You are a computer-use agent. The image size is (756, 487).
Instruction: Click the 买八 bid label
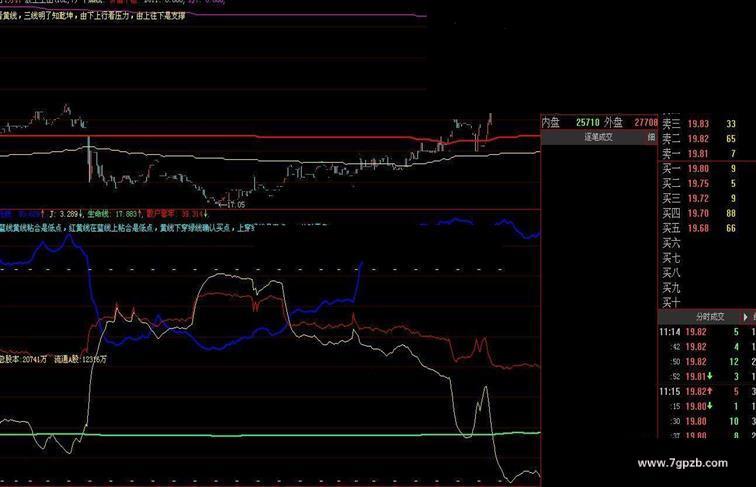pyautogui.click(x=671, y=273)
